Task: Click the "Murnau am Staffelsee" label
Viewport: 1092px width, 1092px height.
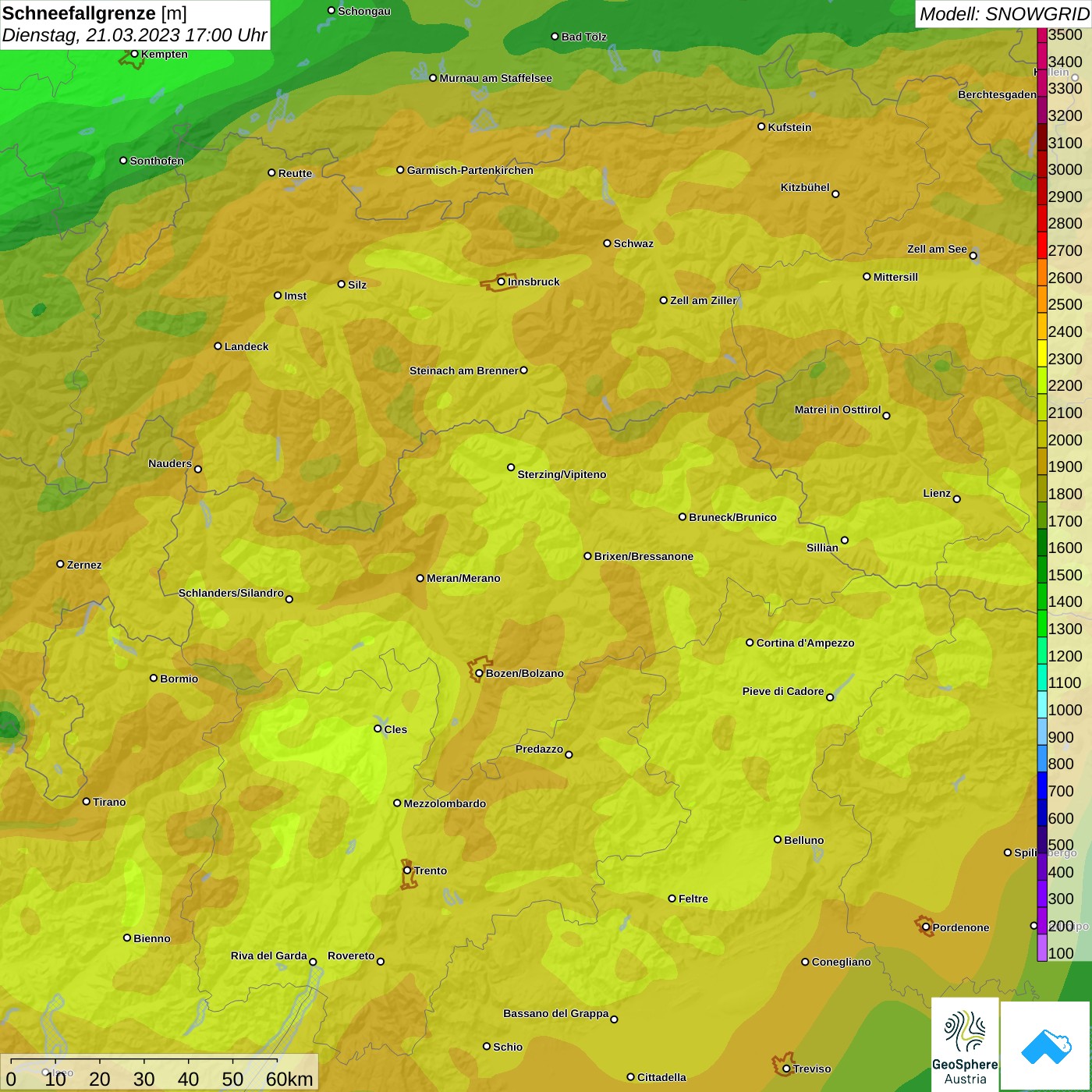Action: tap(495, 78)
